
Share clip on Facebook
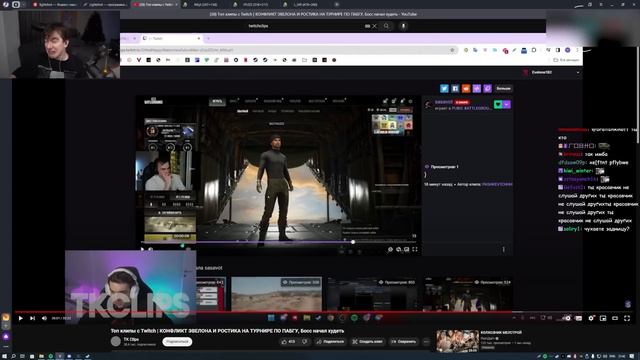455,88
